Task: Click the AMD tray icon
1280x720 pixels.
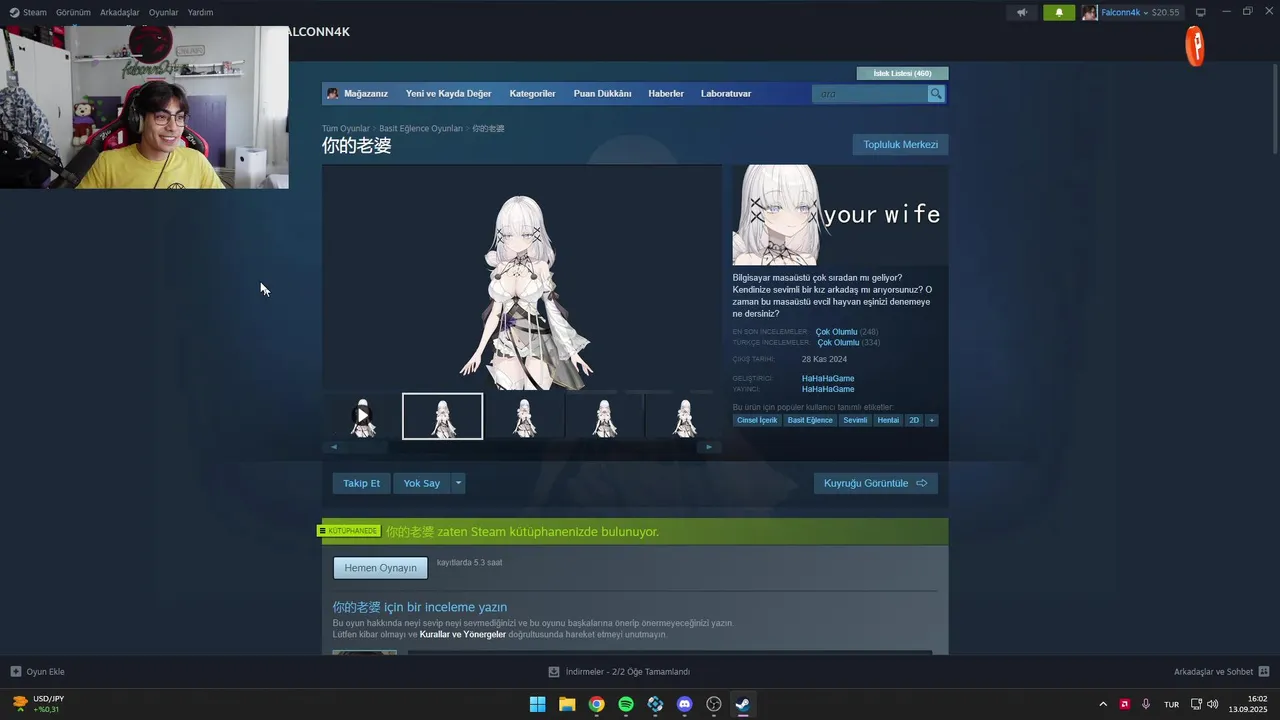Action: [x=1125, y=704]
